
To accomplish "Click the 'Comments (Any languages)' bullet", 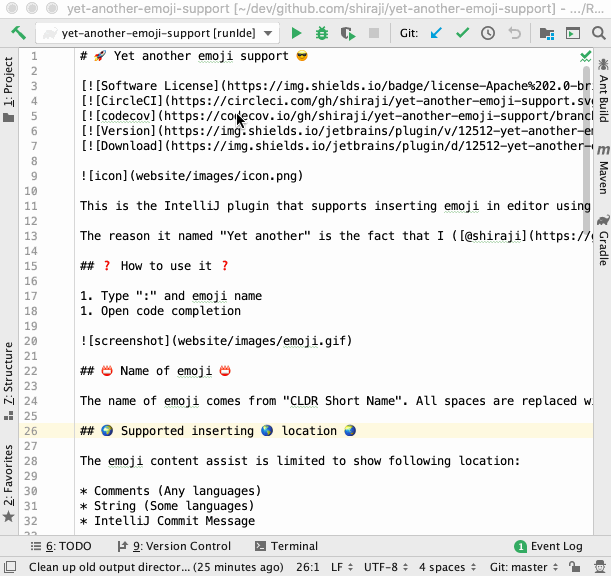I will [x=170, y=491].
